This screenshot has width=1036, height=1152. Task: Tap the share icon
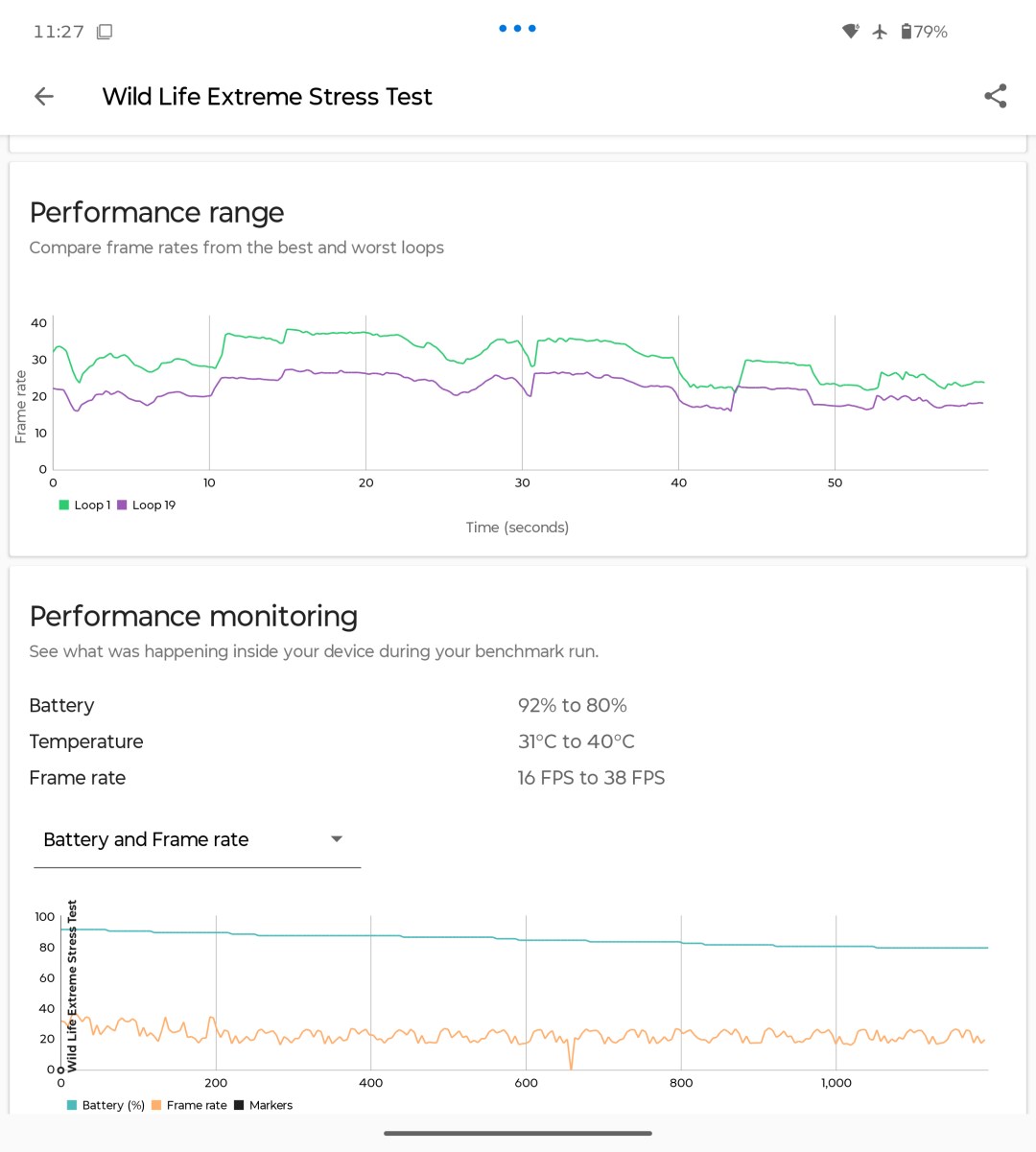[x=996, y=96]
